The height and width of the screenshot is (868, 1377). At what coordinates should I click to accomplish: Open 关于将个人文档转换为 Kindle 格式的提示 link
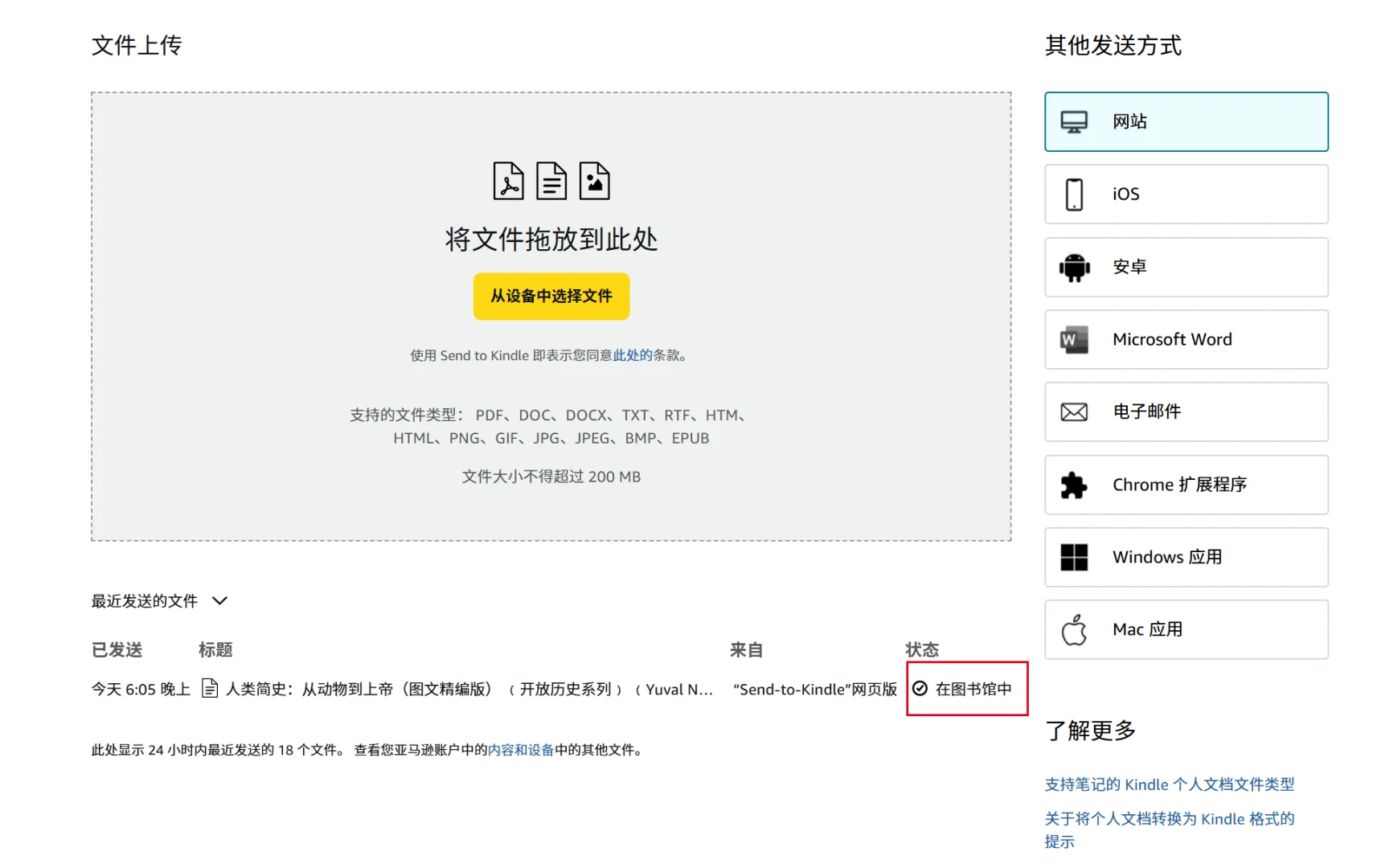[x=1170, y=830]
